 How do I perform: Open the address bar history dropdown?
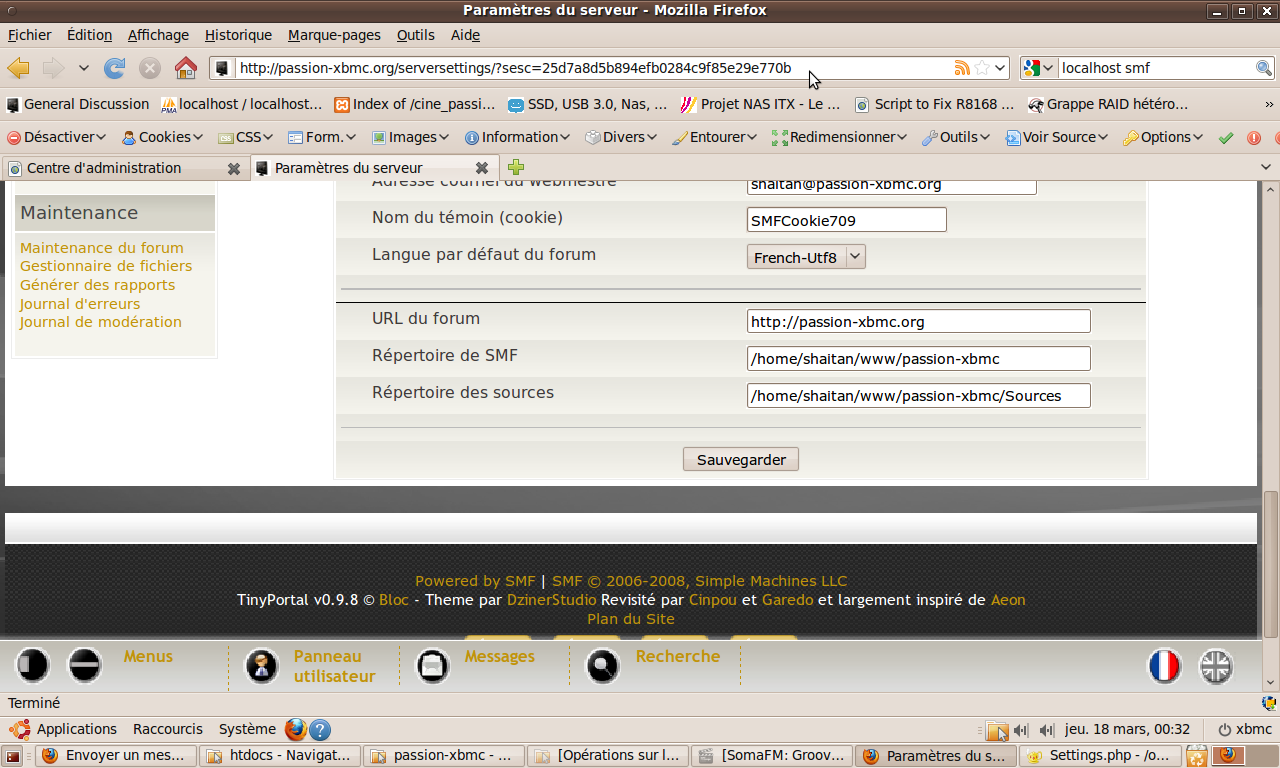1000,68
